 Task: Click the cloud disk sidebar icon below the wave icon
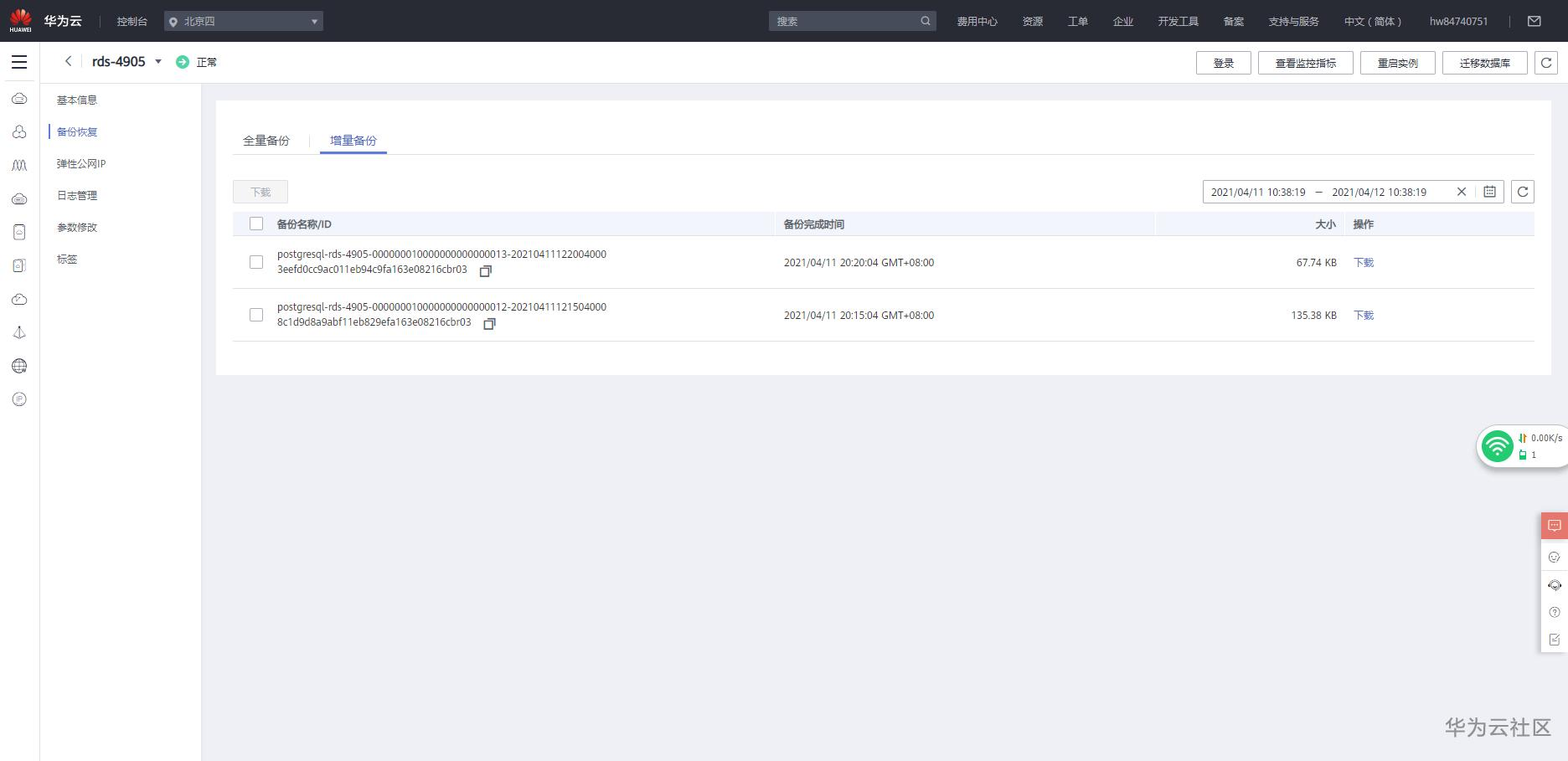point(19,199)
